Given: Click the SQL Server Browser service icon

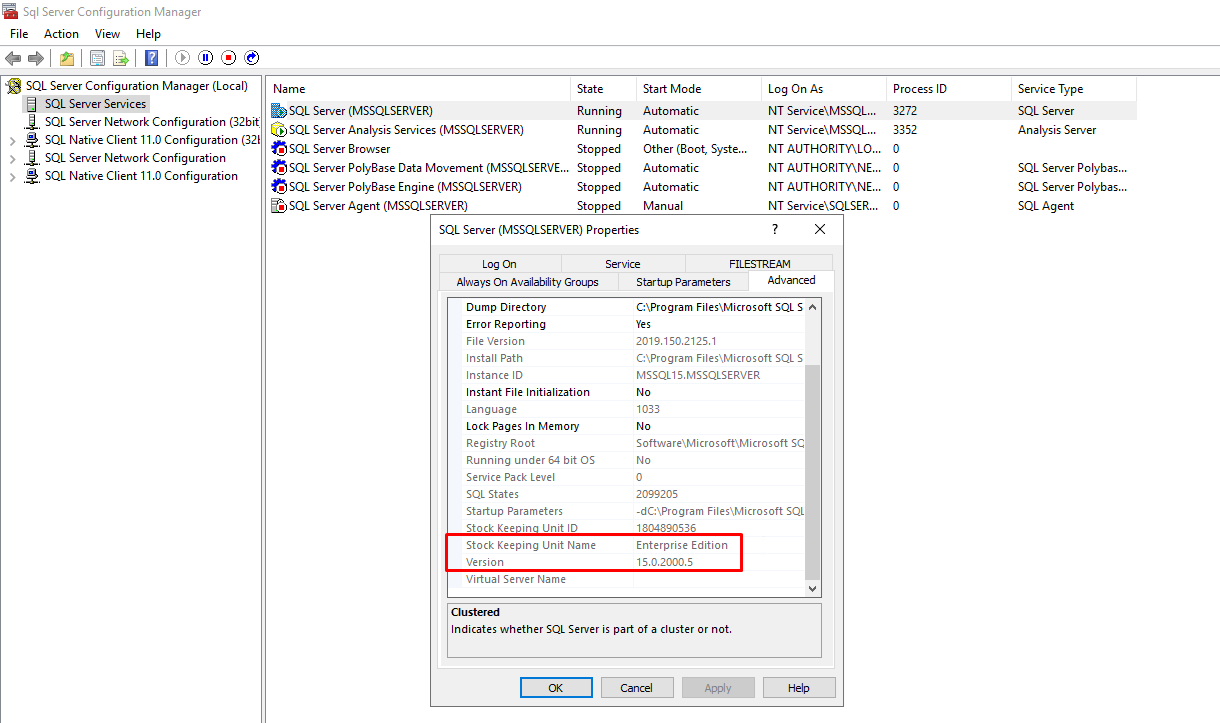Looking at the screenshot, I should click(280, 149).
